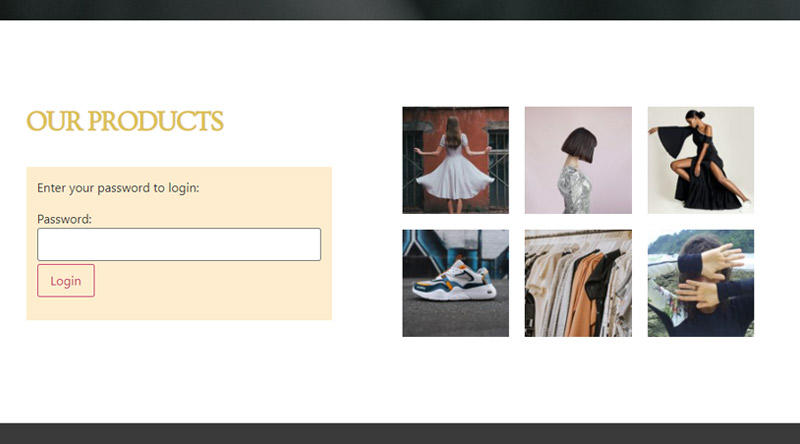The height and width of the screenshot is (444, 800).
Task: Click the Password text input box
Action: 179,244
